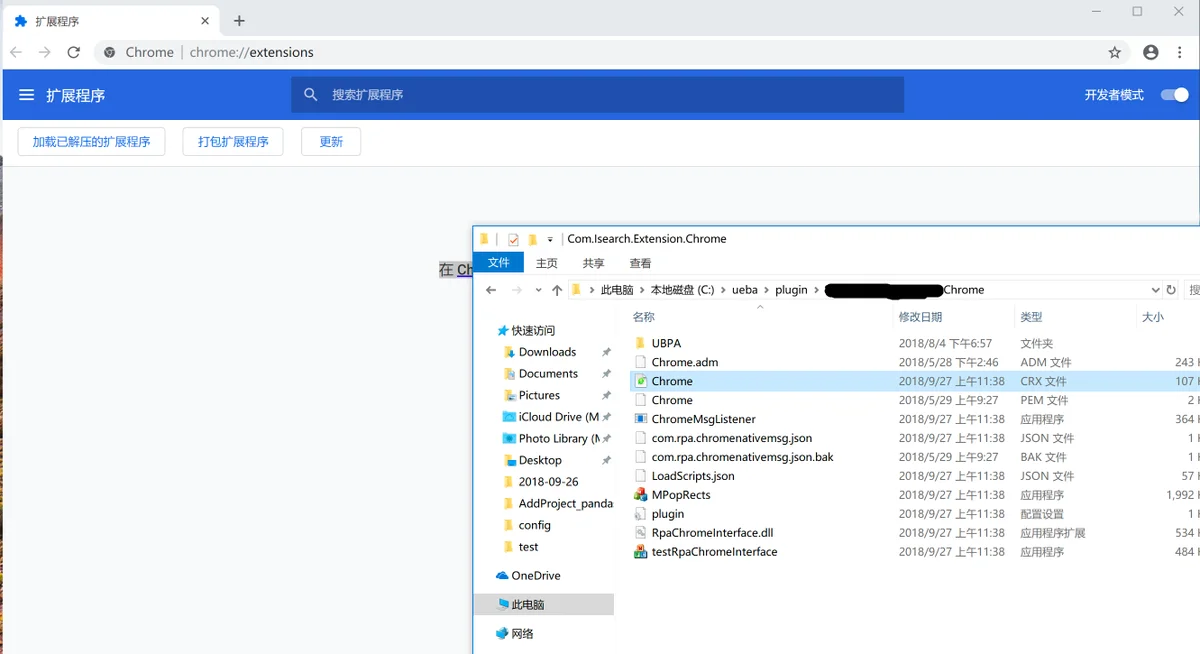Viewport: 1200px width, 654px height.
Task: Click the Chrome back arrow
Action: click(16, 52)
